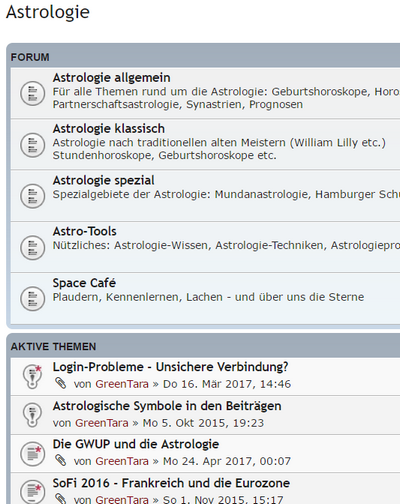Click attachment paperclip under Login-Probleme topic
Image resolution: width=400 pixels, height=504 pixels.
(61, 383)
